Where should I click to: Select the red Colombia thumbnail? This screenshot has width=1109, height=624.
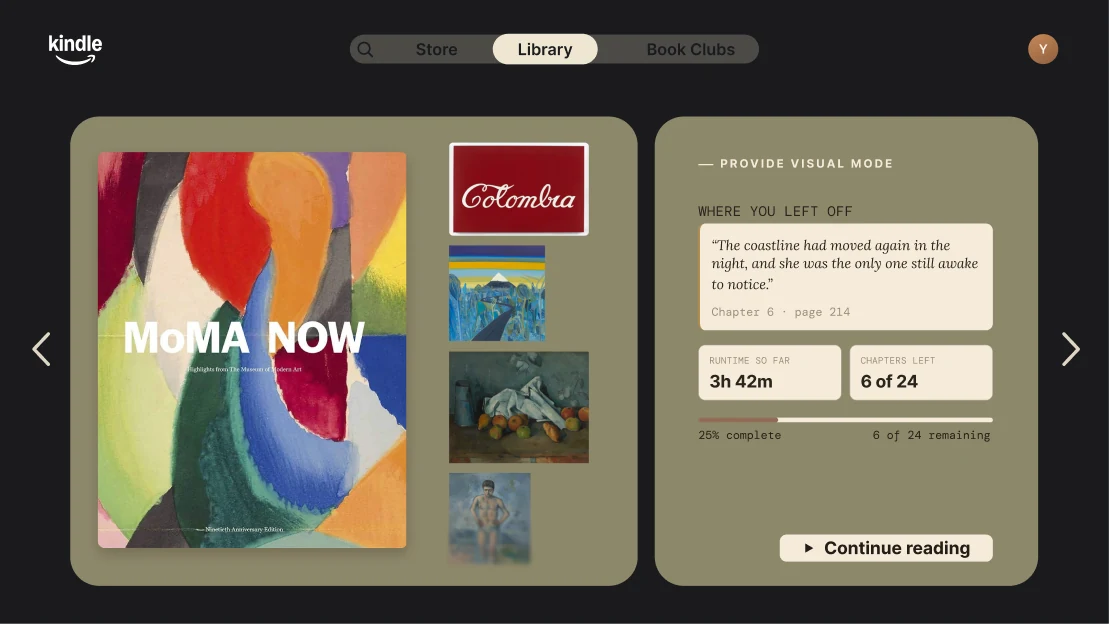pos(518,189)
